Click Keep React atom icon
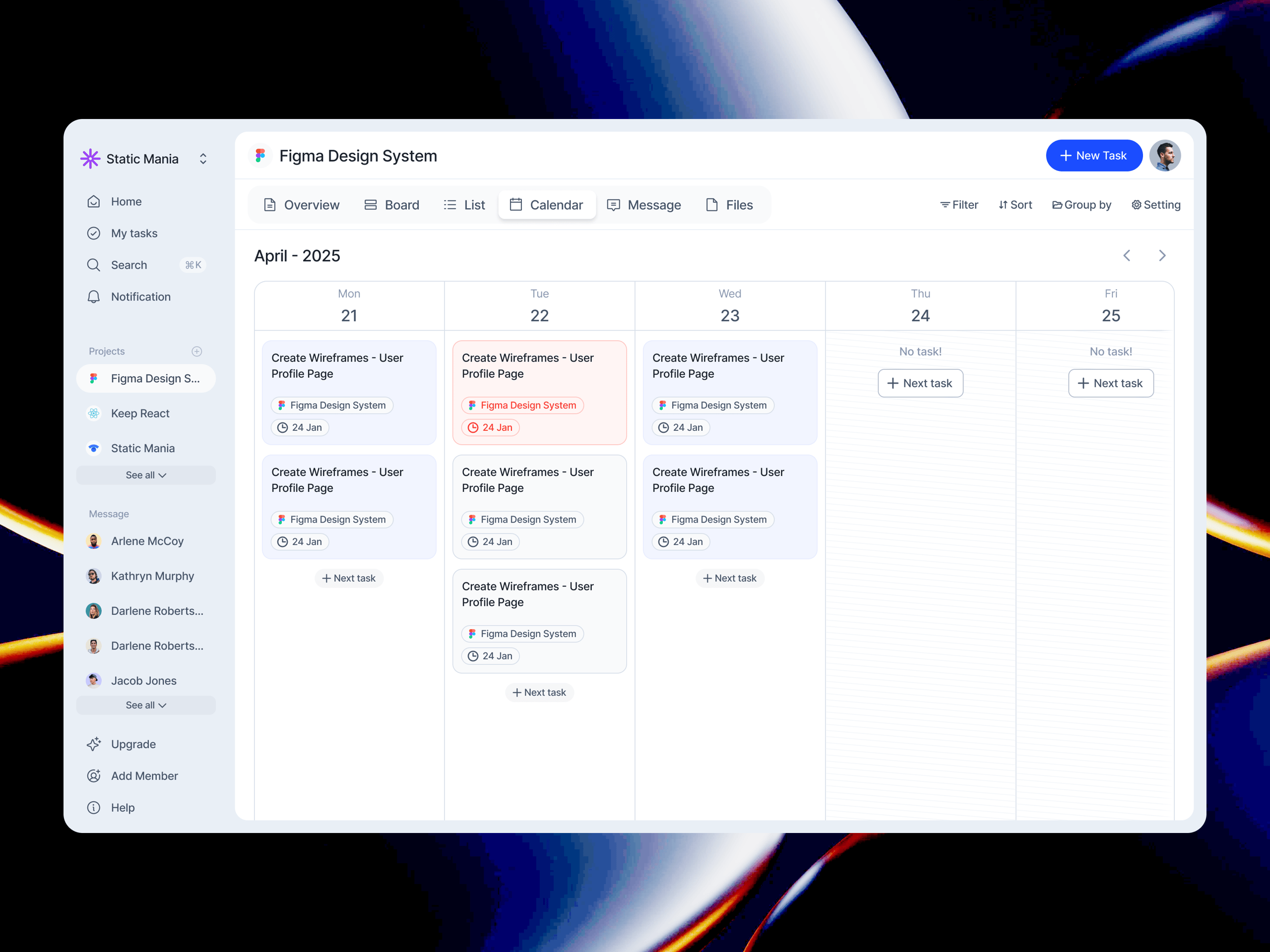Viewport: 1270px width, 952px height. [x=94, y=414]
